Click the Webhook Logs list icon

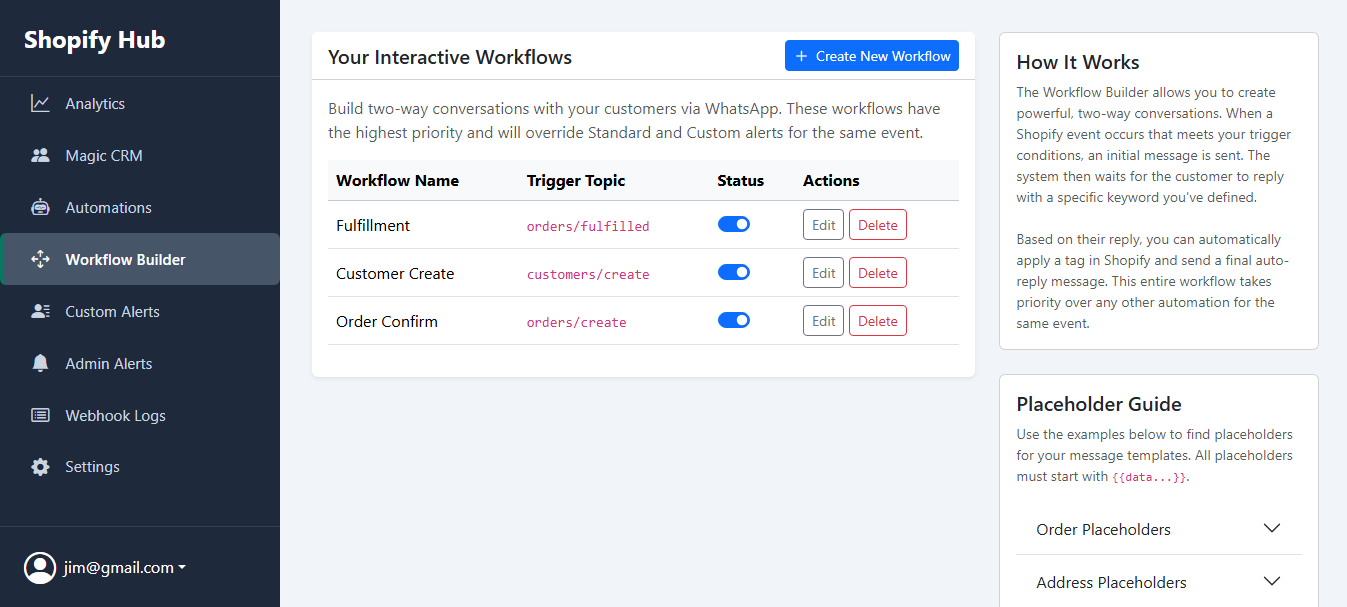[x=40, y=416]
